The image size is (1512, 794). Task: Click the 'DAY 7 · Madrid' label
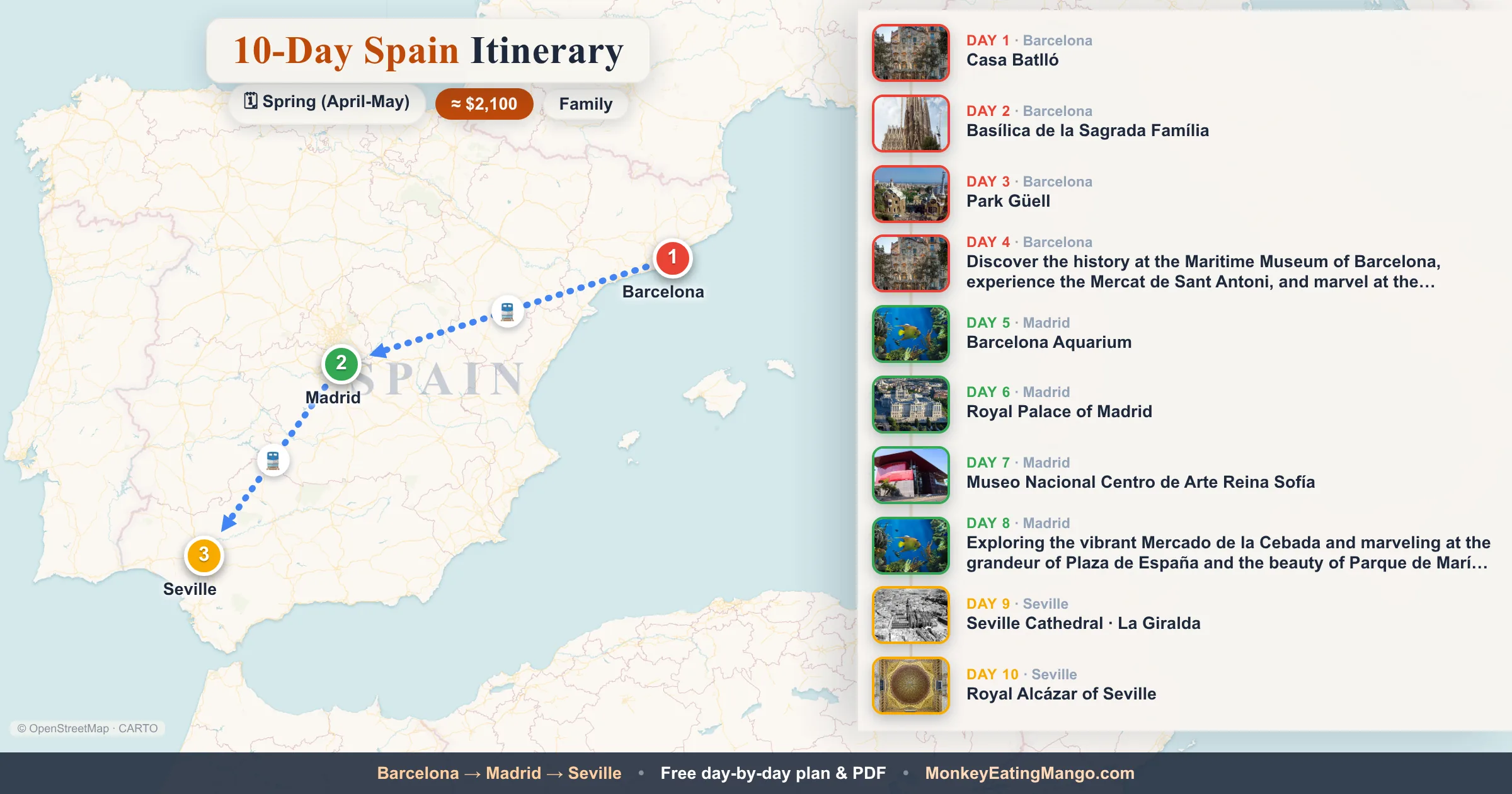1017,463
